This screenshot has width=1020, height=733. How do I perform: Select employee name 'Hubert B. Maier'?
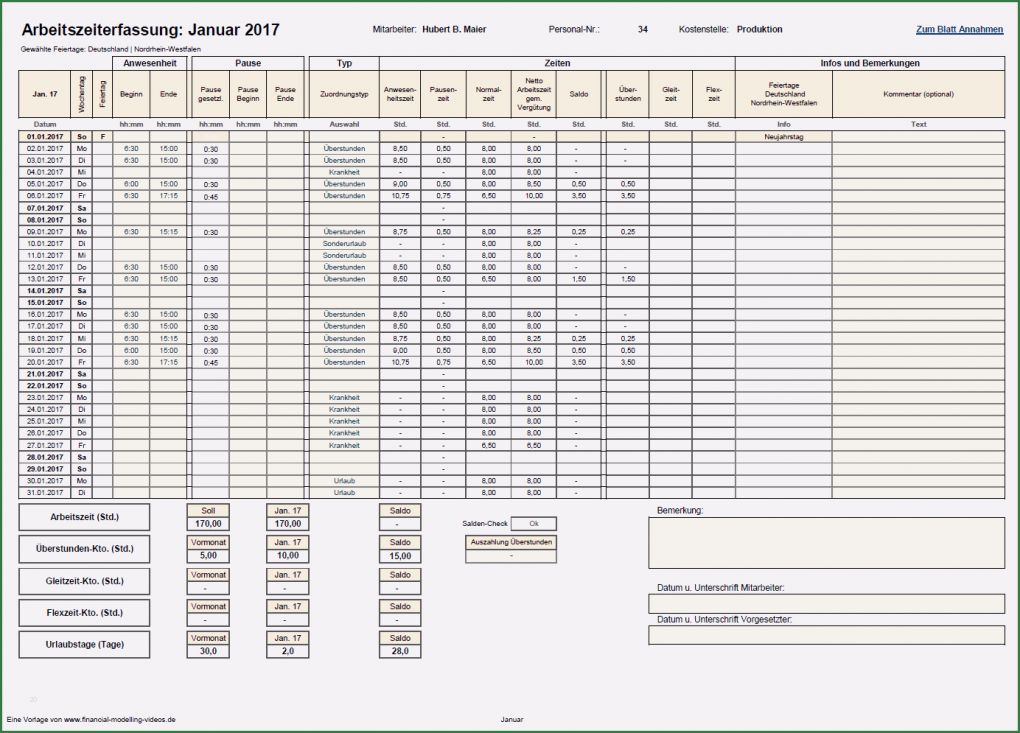pos(454,30)
